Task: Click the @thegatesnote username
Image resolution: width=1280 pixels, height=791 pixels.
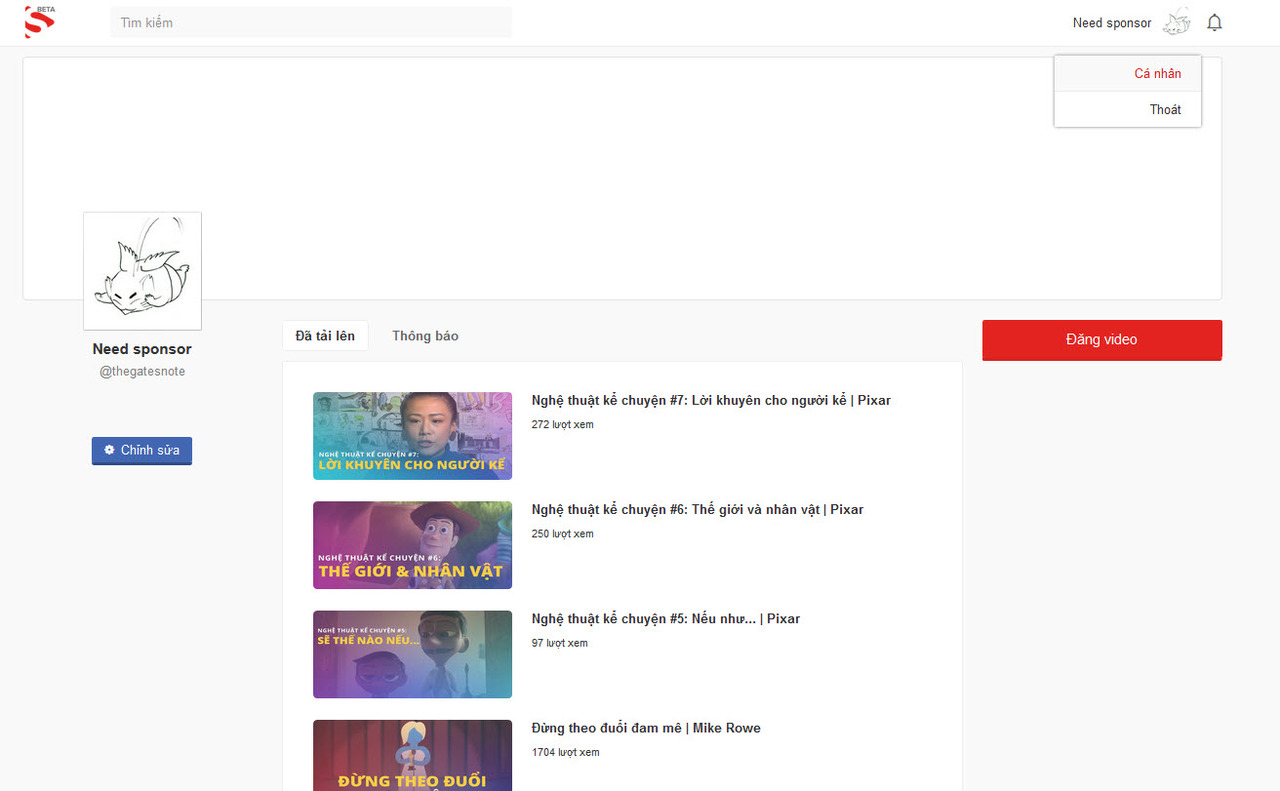Action: [x=142, y=371]
